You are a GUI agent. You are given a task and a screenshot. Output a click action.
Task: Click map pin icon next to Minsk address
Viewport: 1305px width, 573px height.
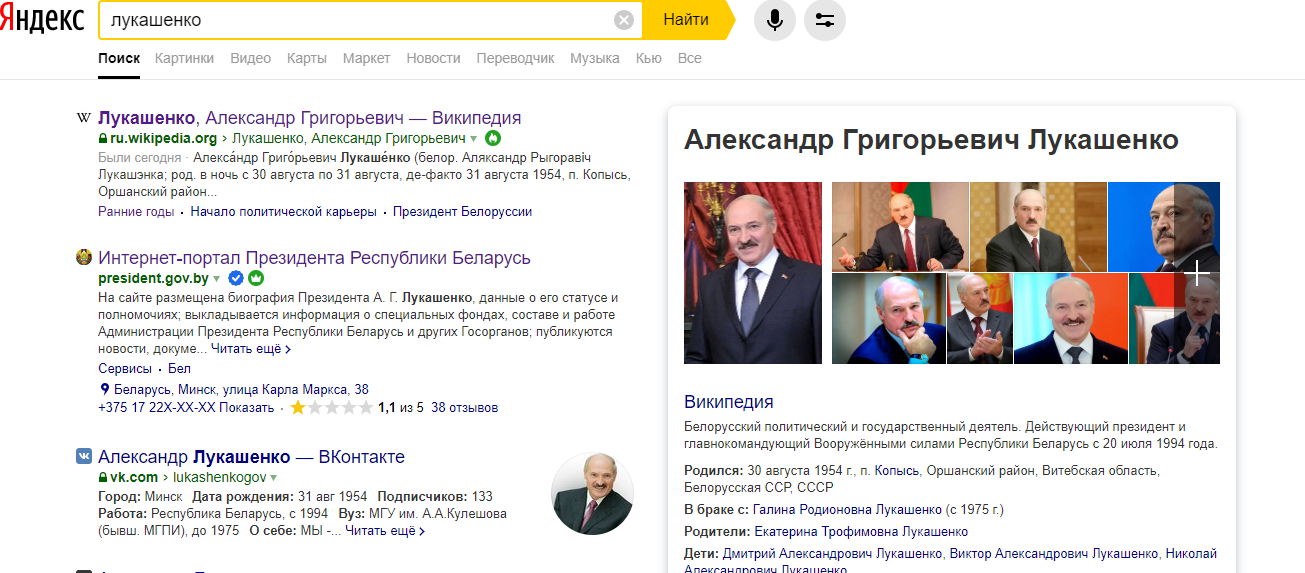pos(104,389)
